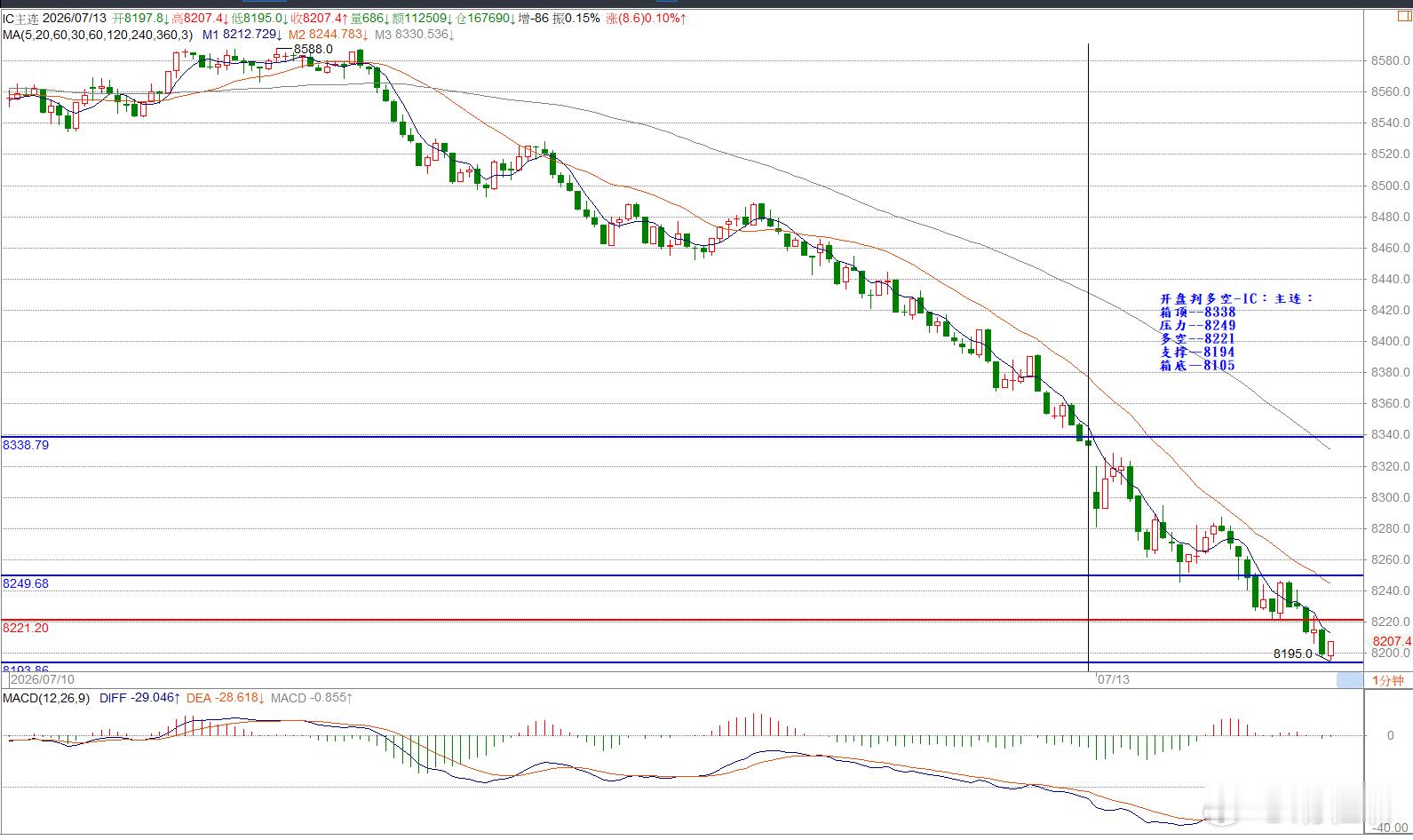
Task: Click the 07/13 date on time axis
Action: click(x=1114, y=679)
